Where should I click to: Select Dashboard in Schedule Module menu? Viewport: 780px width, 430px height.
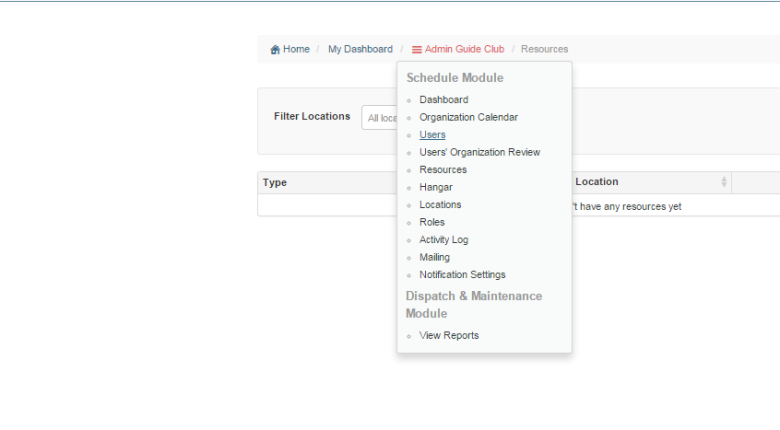tap(444, 100)
